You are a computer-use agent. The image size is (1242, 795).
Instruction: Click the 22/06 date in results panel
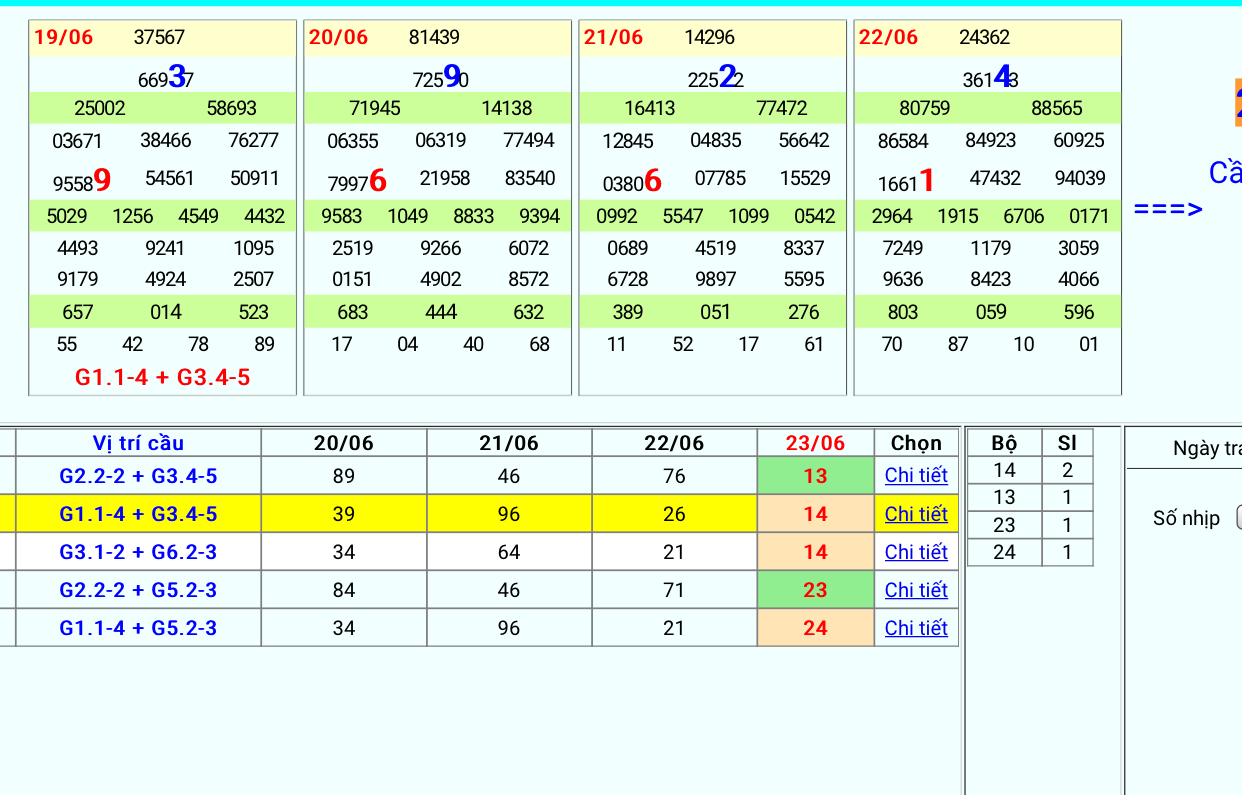click(888, 38)
